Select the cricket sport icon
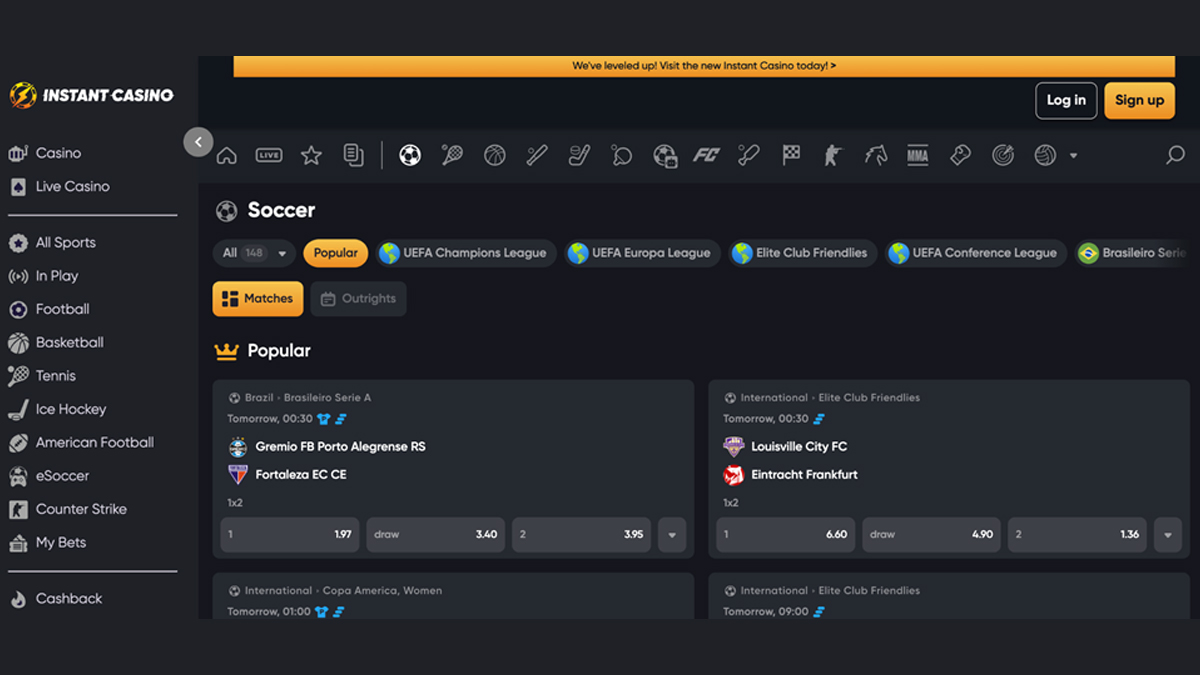The image size is (1200, 675). 749,155
